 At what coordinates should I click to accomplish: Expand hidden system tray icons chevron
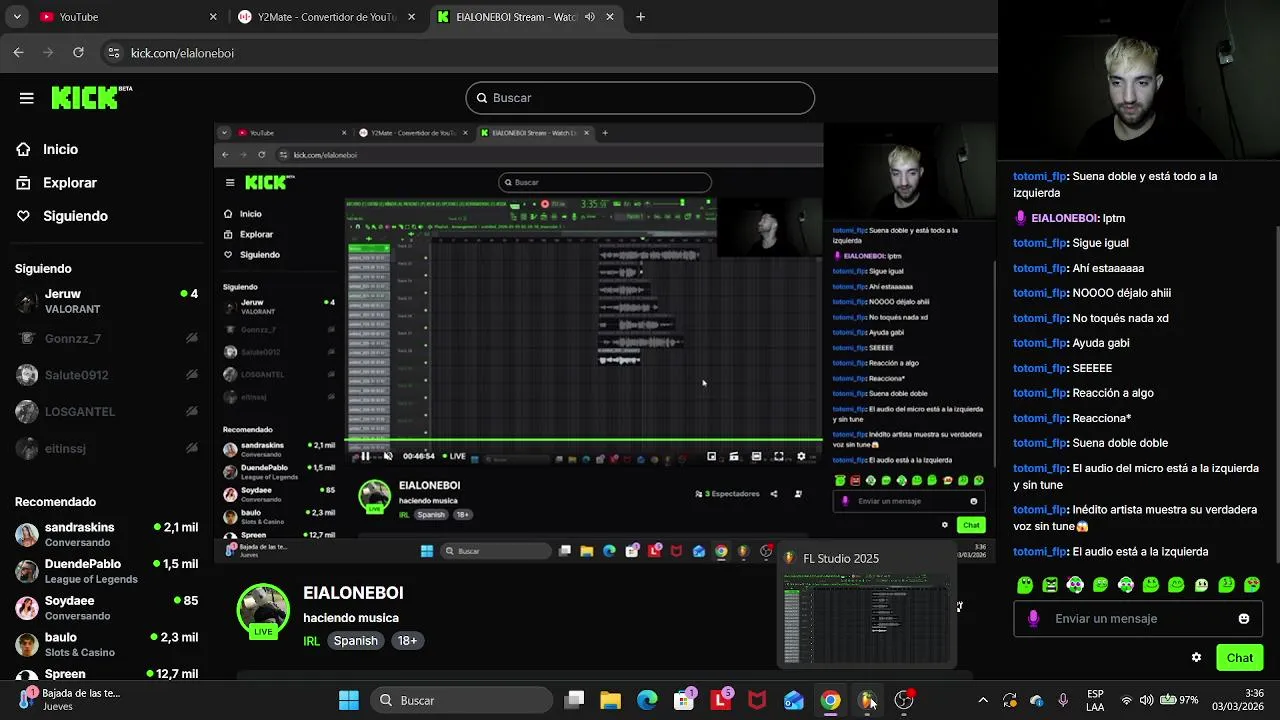pyautogui.click(x=983, y=701)
